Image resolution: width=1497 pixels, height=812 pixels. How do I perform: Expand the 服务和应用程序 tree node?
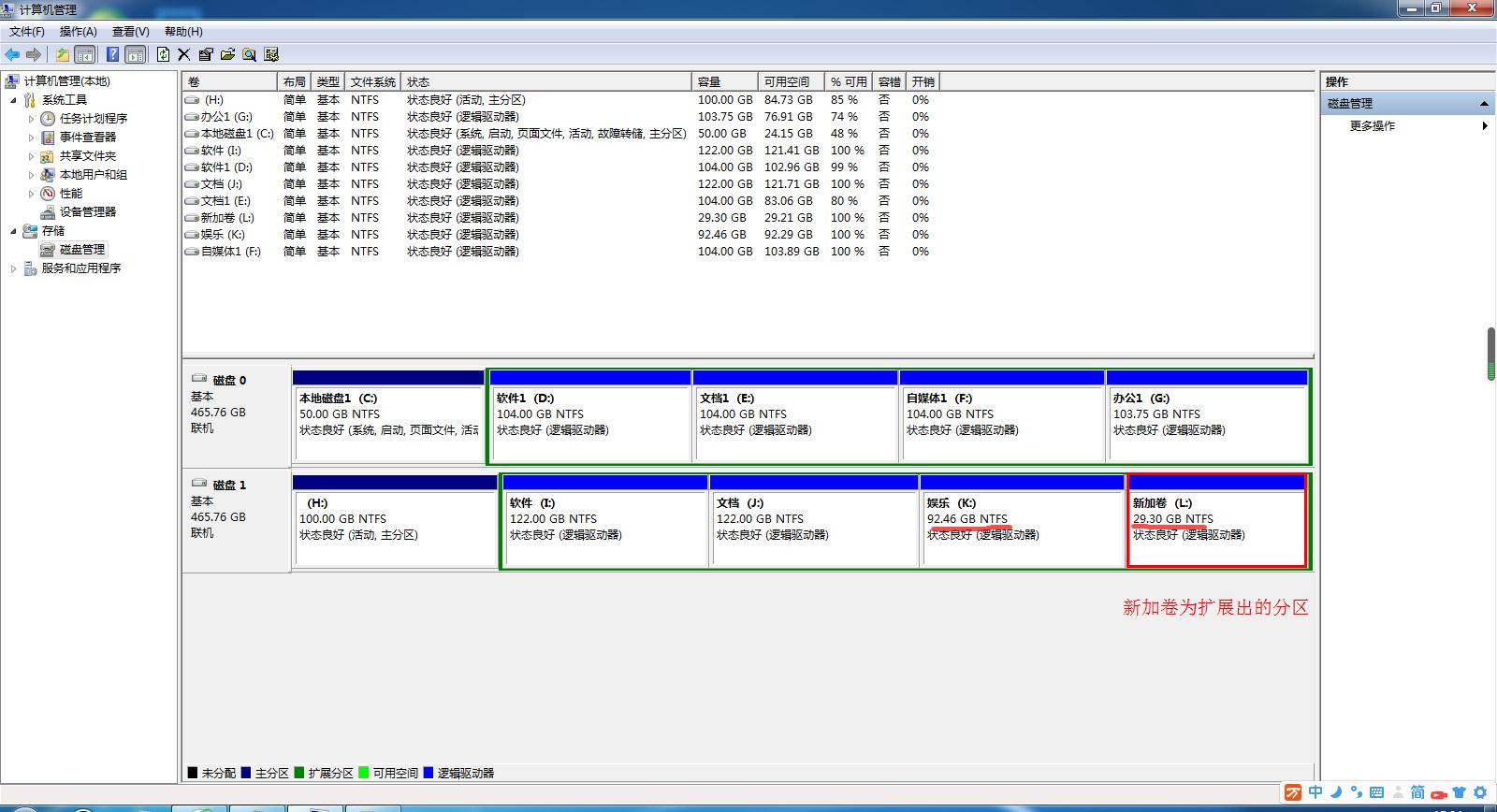(13, 268)
